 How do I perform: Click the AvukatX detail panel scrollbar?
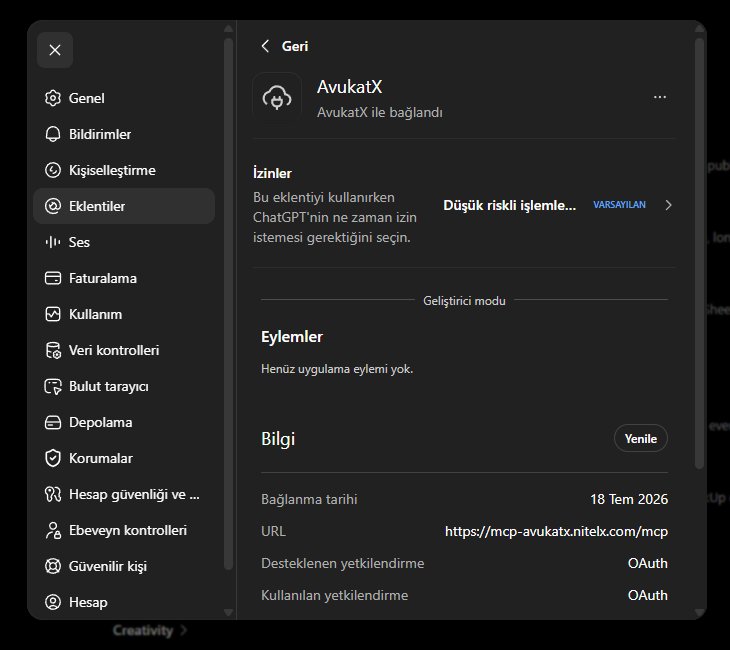699,254
